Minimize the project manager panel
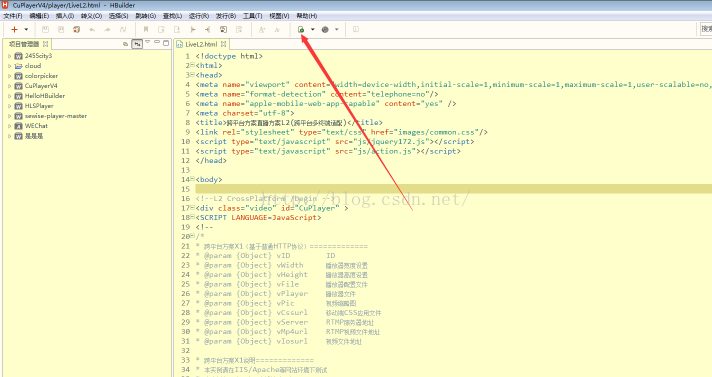Image resolution: width=712 pixels, height=377 pixels. coord(157,42)
